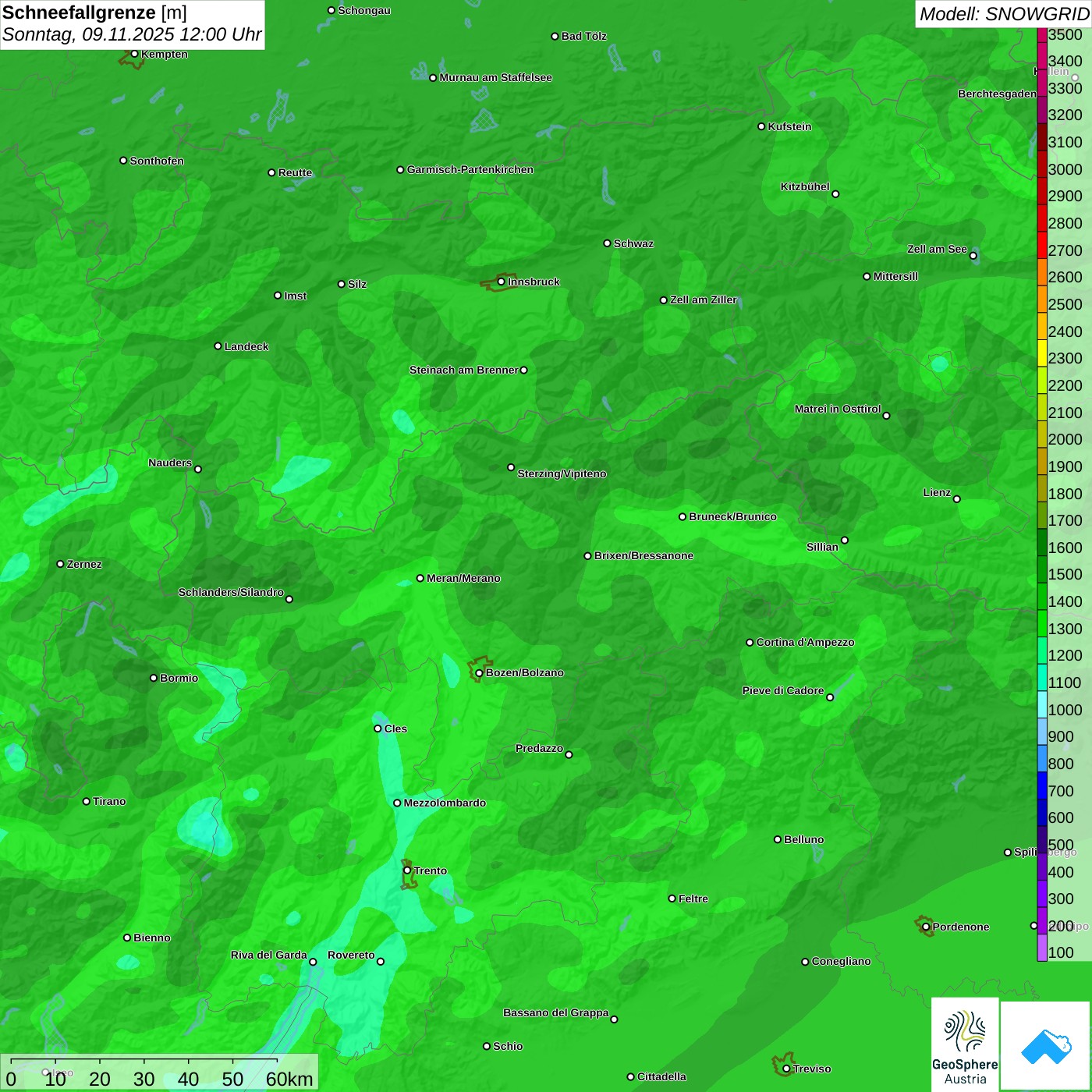Screen dimensions: 1092x1092
Task: Select the Tirano marker dot
Action: coord(87,801)
